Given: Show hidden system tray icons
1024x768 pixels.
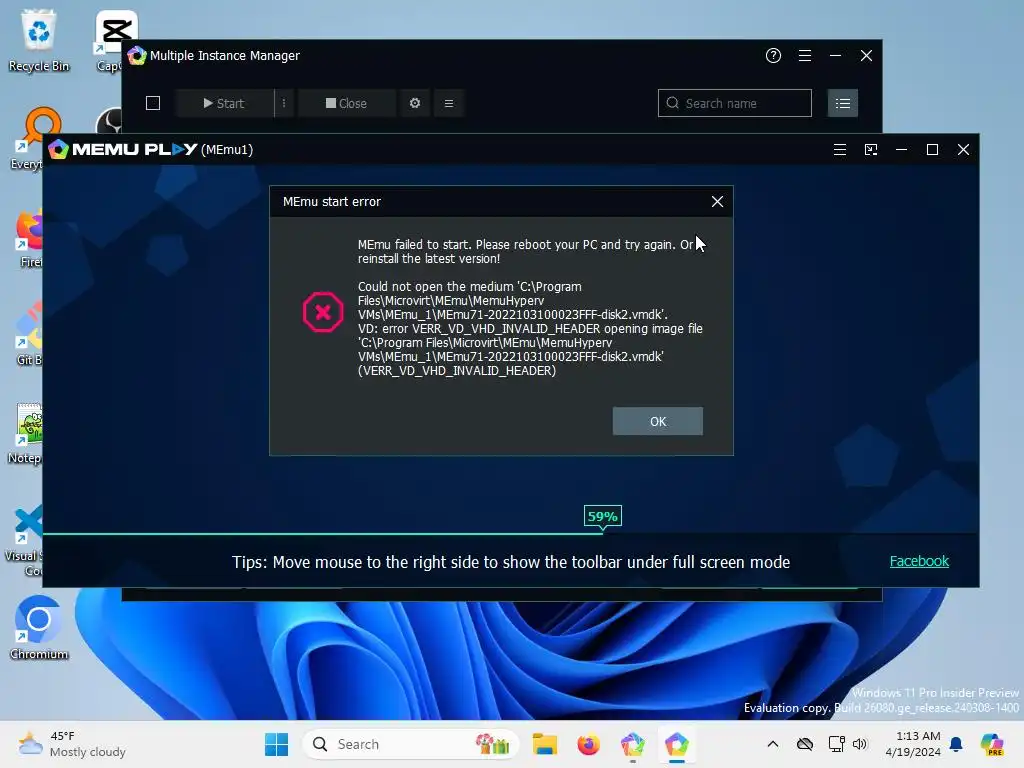Looking at the screenshot, I should point(773,744).
